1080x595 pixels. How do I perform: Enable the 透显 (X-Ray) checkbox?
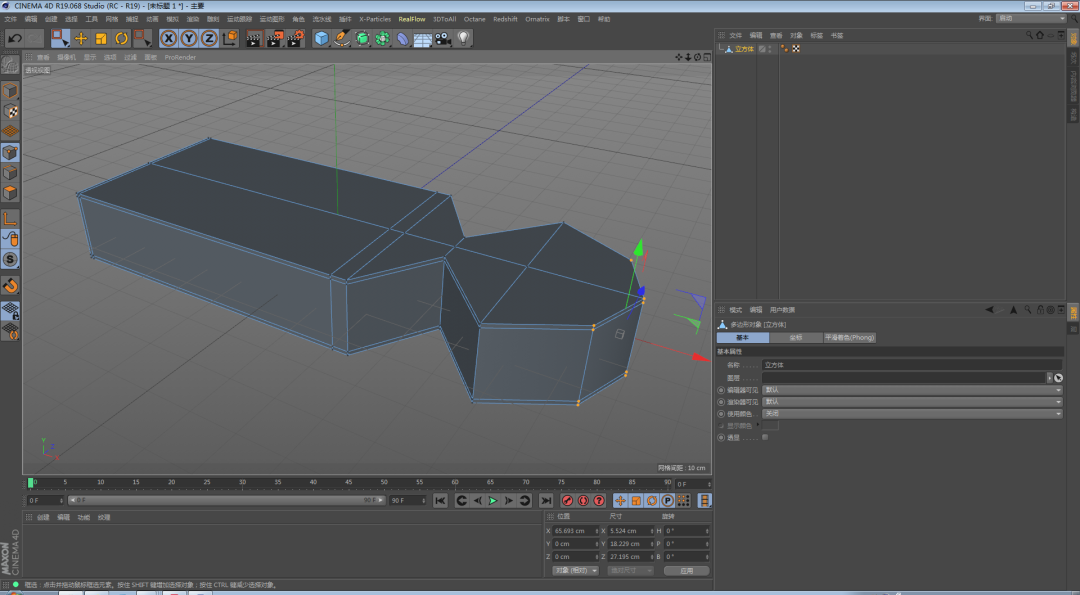pyautogui.click(x=765, y=437)
